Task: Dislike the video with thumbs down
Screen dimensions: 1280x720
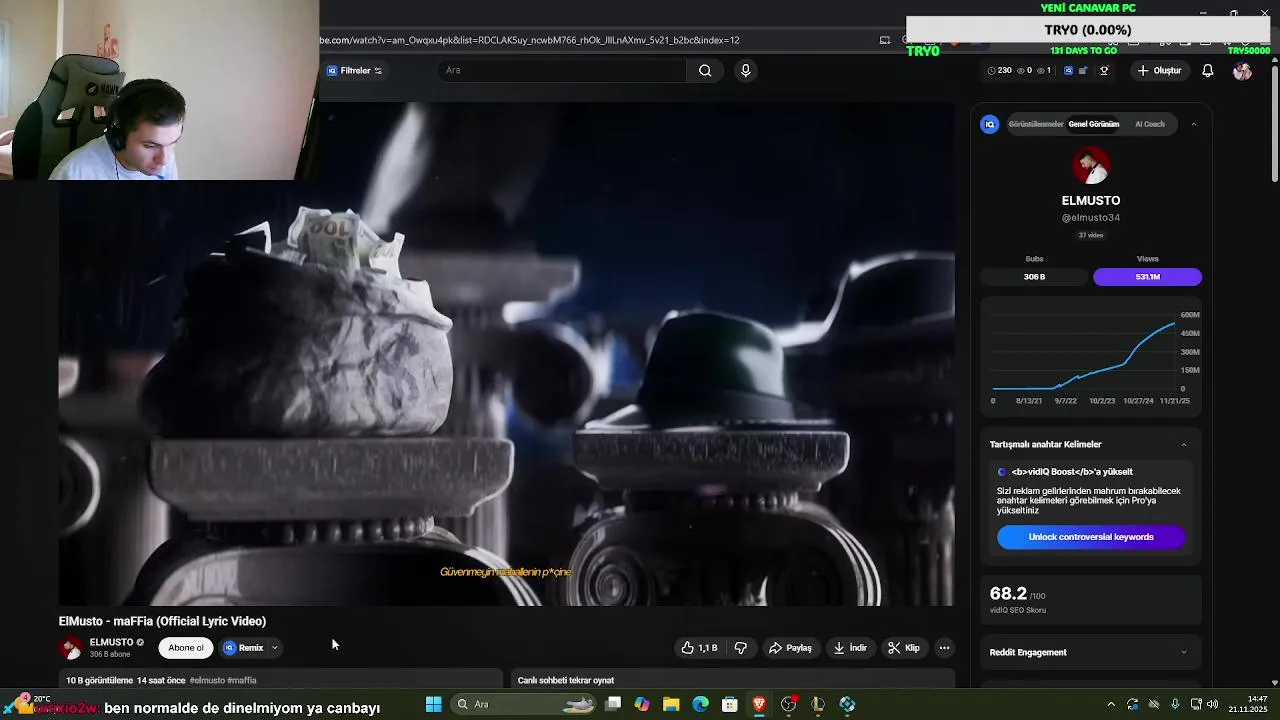Action: (740, 648)
